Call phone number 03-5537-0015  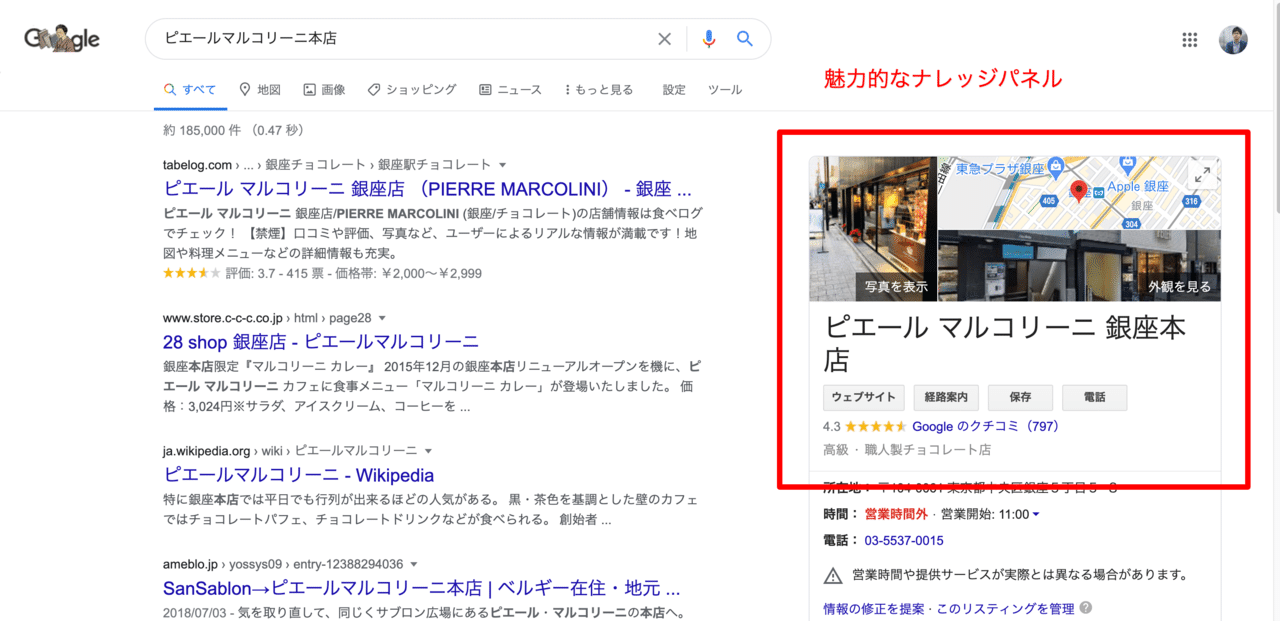[904, 540]
